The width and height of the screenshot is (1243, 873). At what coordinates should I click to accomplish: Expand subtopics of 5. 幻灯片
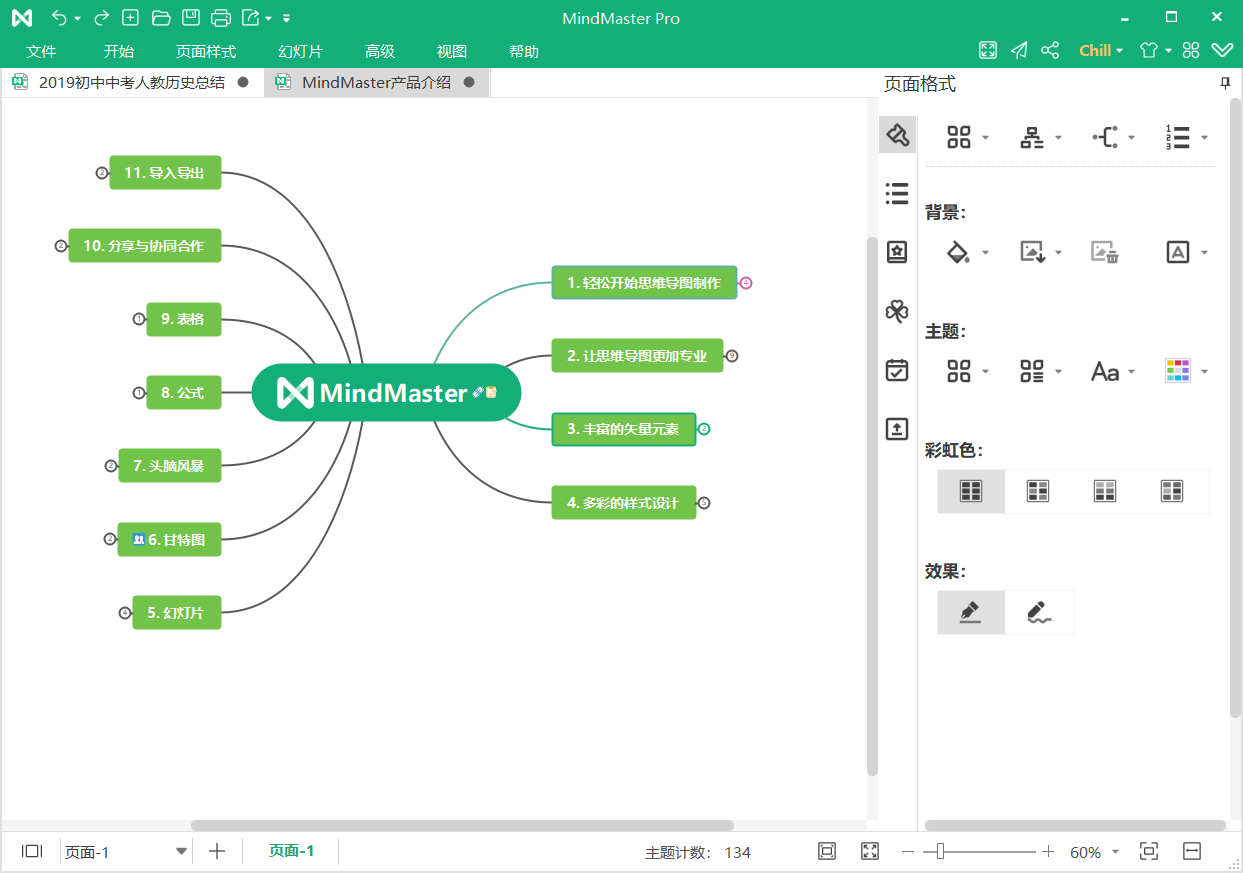click(125, 613)
